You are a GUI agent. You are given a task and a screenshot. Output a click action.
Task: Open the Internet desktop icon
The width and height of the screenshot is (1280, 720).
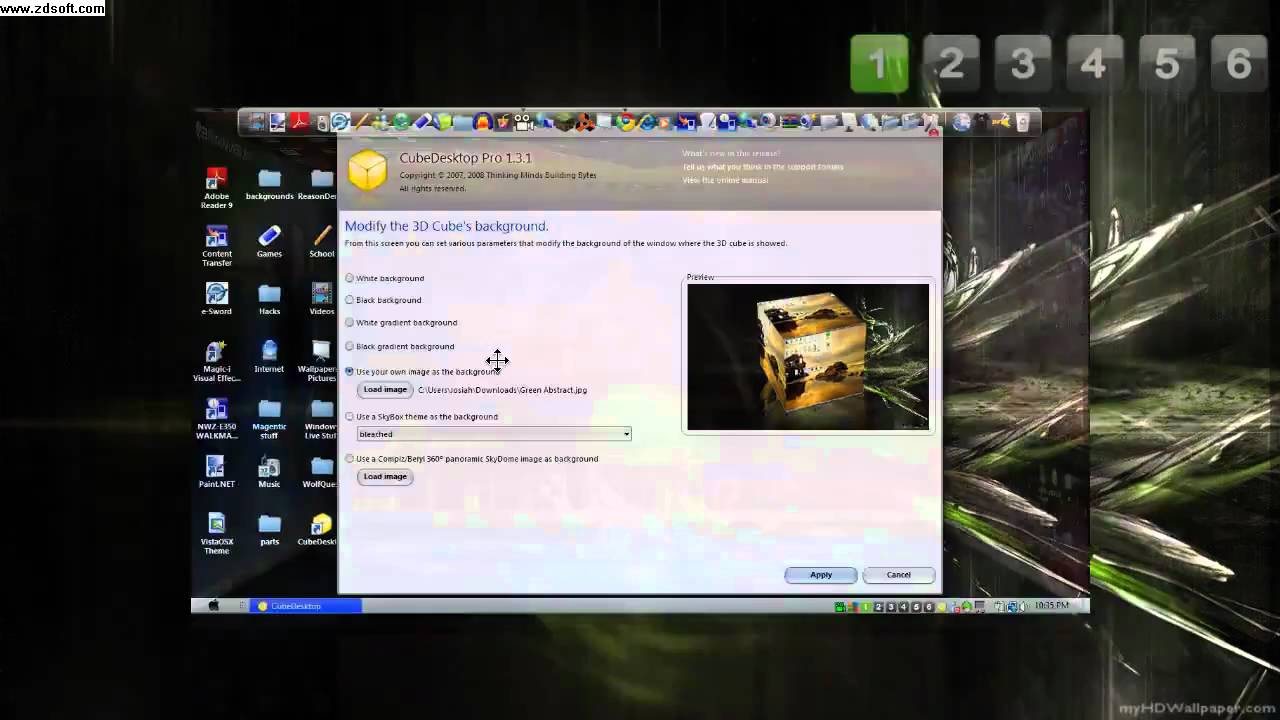[269, 357]
